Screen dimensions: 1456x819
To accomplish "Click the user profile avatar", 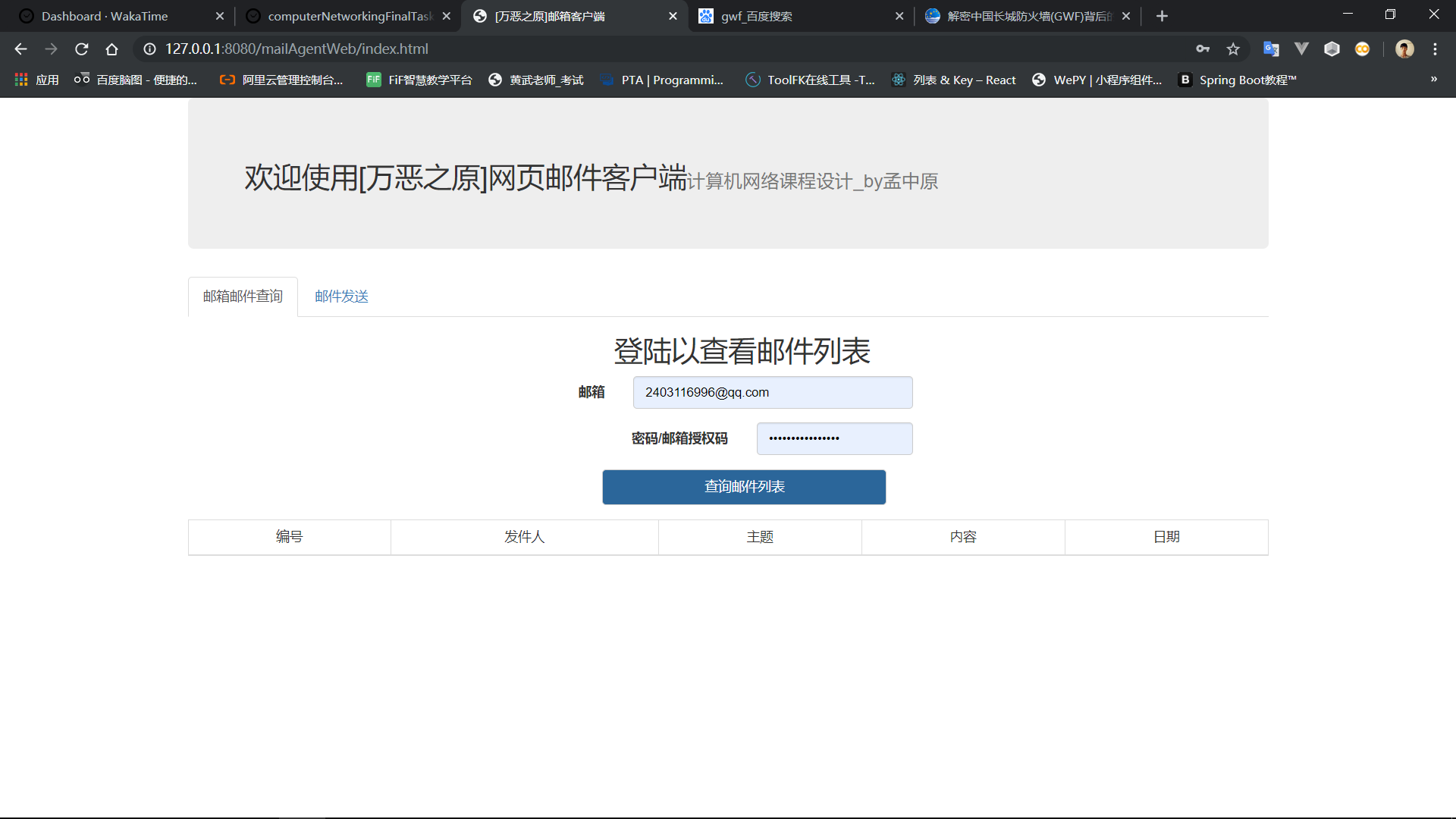I will pyautogui.click(x=1404, y=49).
